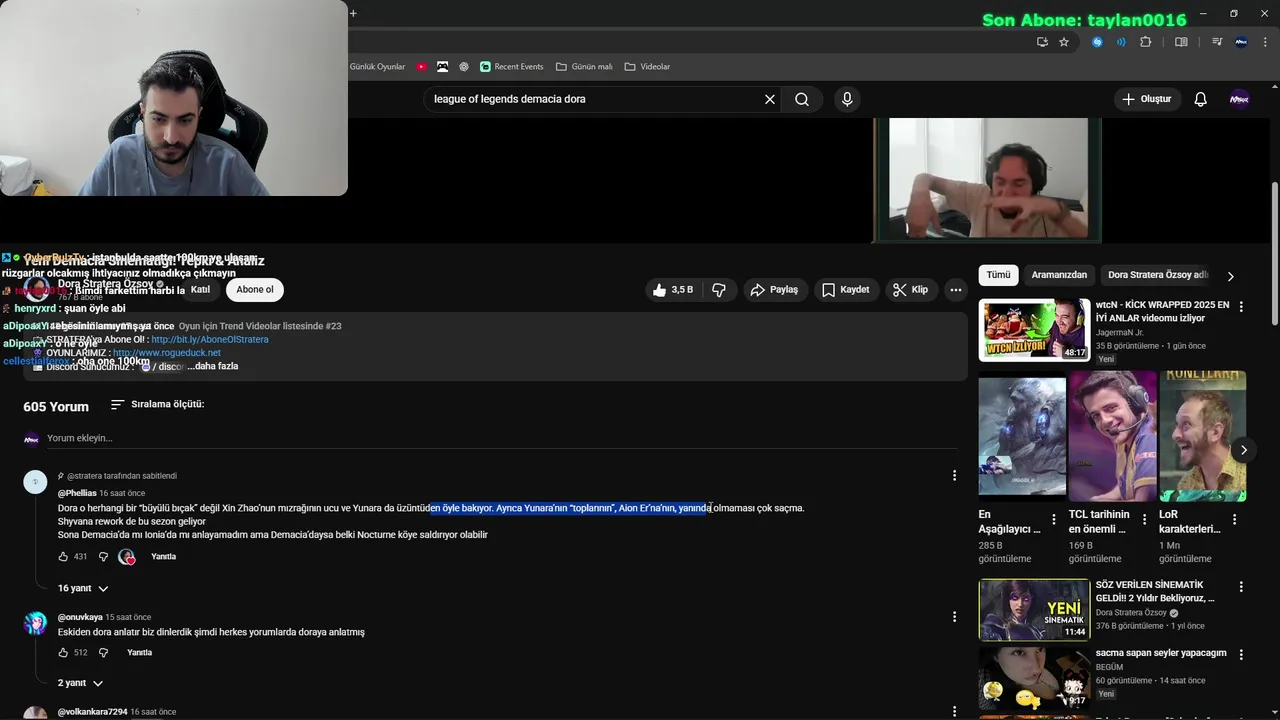
Task: Expand 2 yanıt replies
Action: [x=80, y=683]
